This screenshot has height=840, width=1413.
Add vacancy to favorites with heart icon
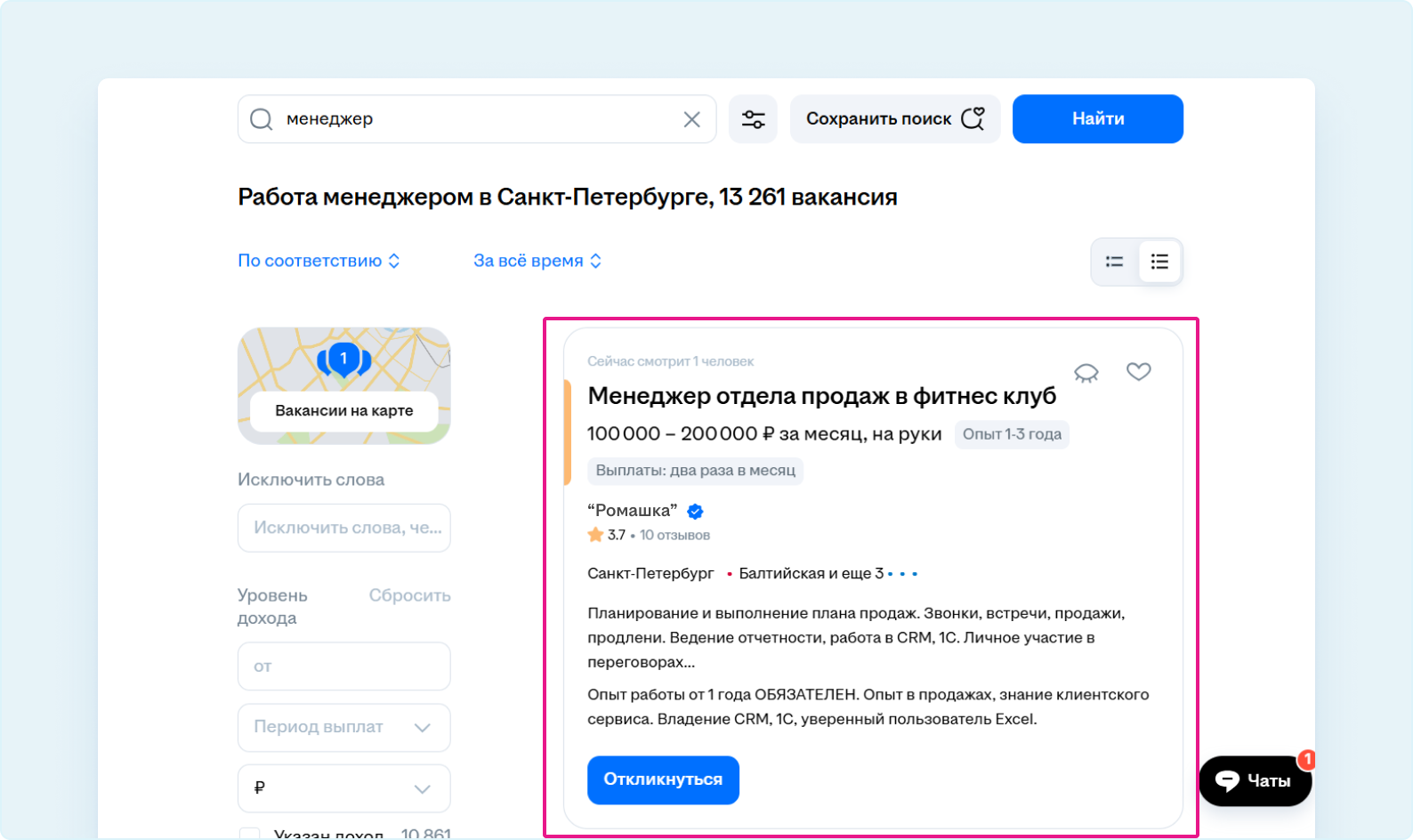tap(1138, 372)
